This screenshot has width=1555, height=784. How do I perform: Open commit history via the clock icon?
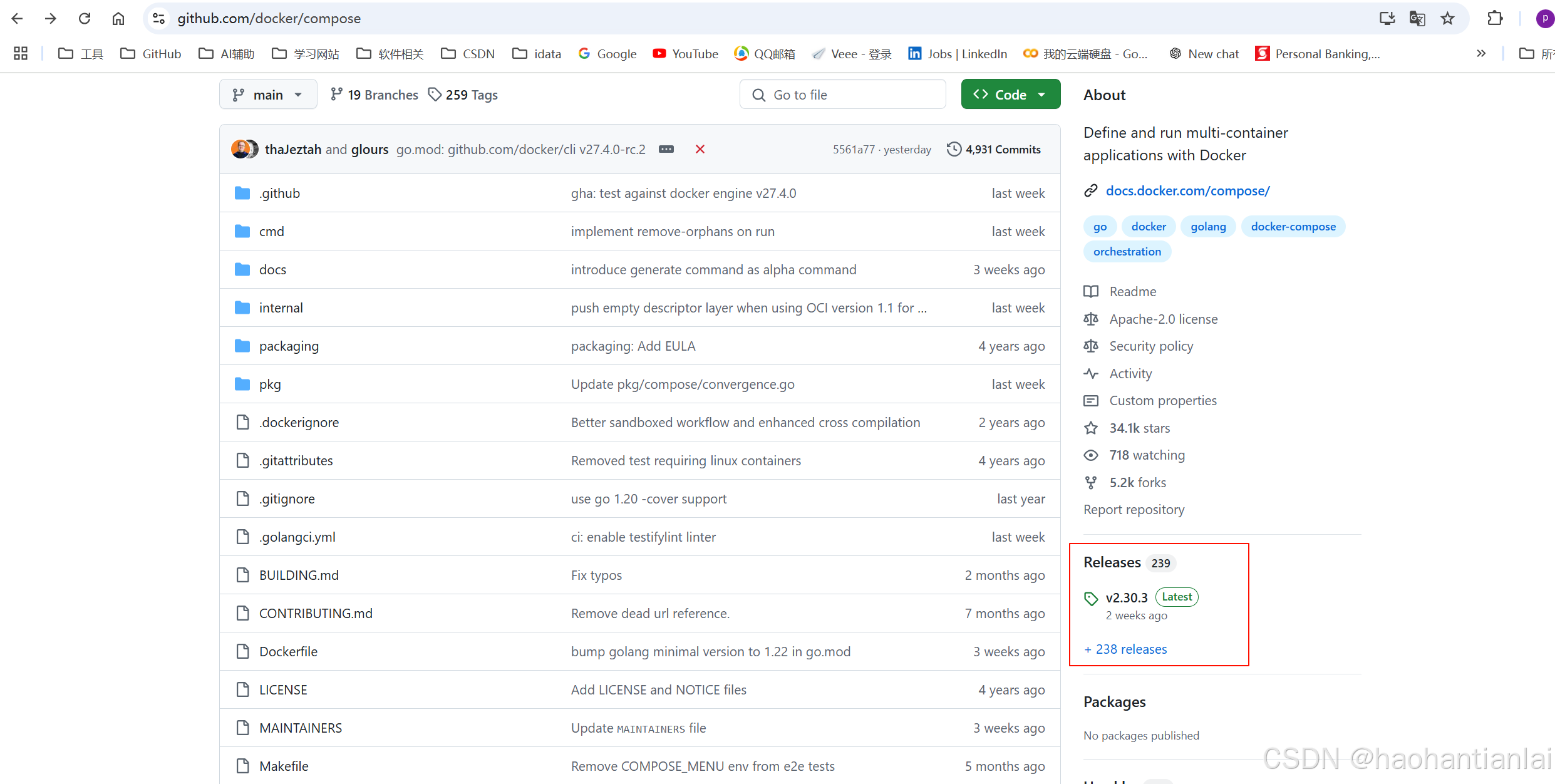coord(954,149)
